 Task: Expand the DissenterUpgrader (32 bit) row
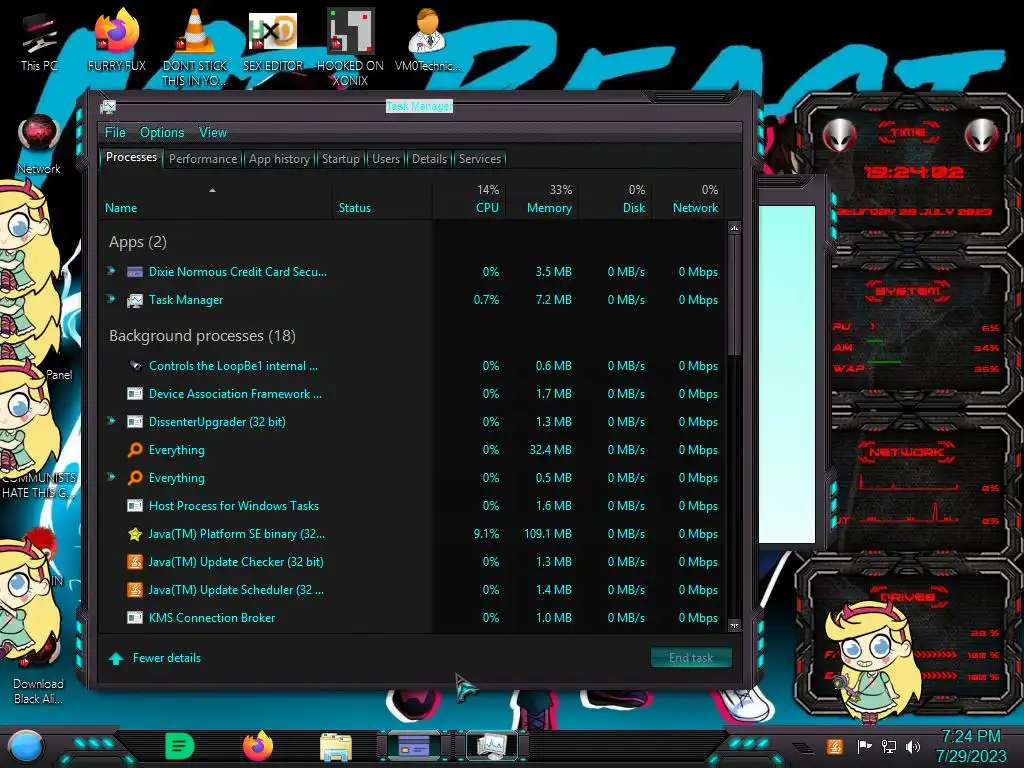click(x=112, y=421)
